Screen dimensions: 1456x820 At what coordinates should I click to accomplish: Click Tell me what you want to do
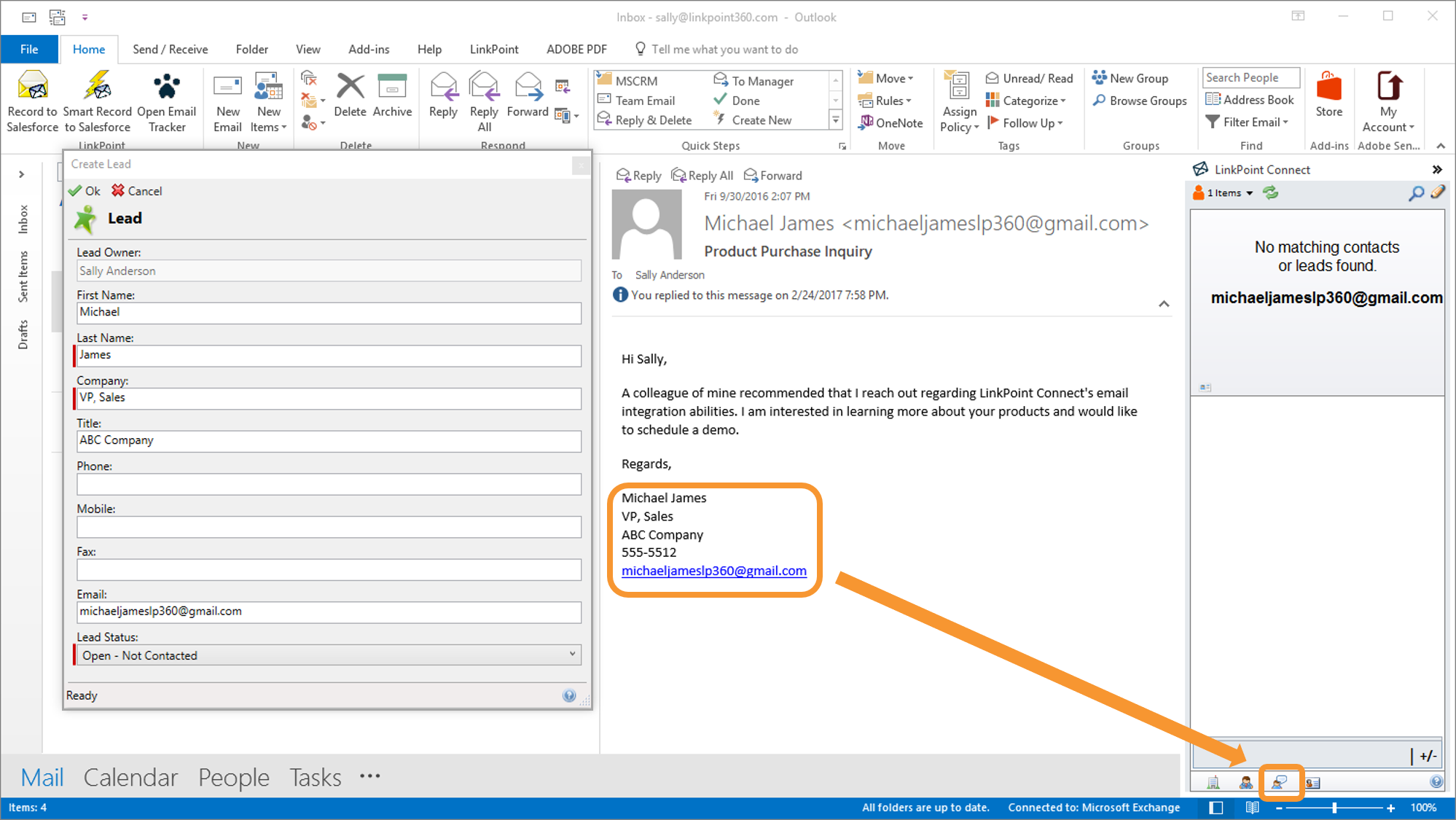point(716,49)
